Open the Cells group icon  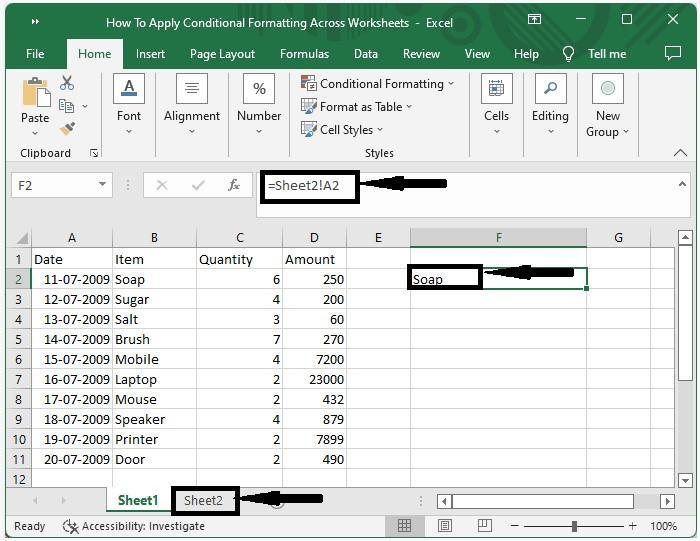(x=497, y=90)
